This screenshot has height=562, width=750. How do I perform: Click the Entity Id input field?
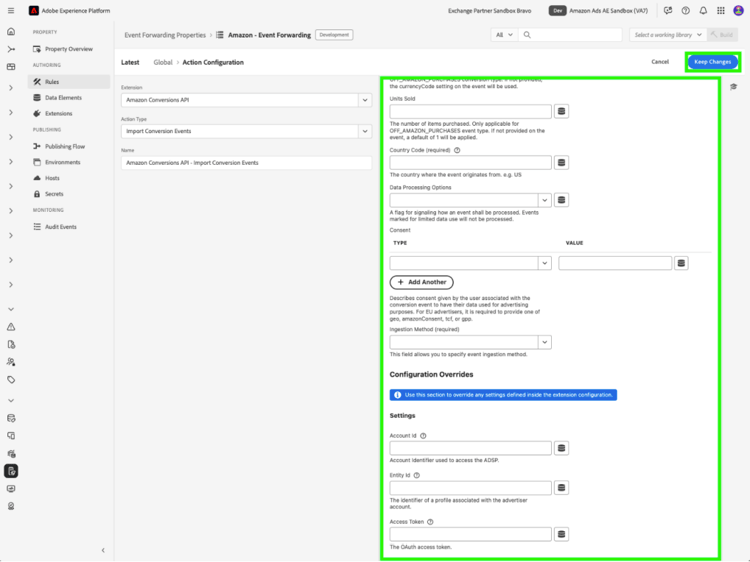click(x=471, y=488)
